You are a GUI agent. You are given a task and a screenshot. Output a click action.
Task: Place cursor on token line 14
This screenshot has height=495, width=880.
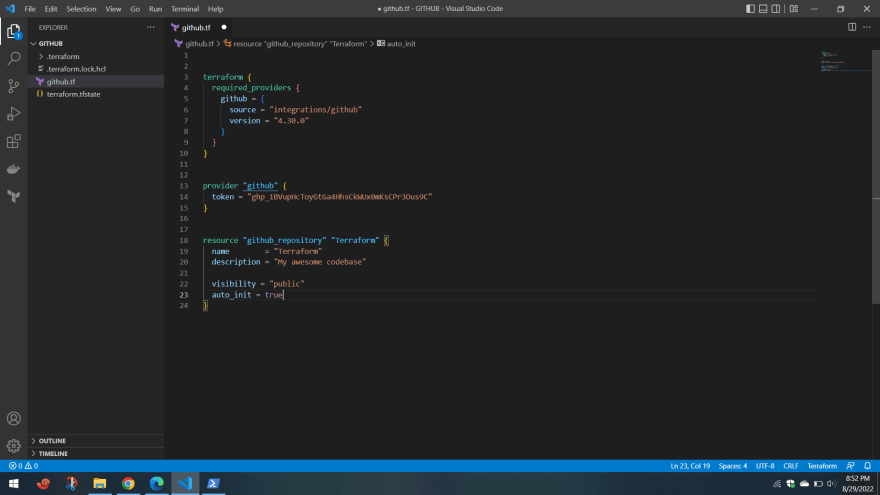point(322,197)
